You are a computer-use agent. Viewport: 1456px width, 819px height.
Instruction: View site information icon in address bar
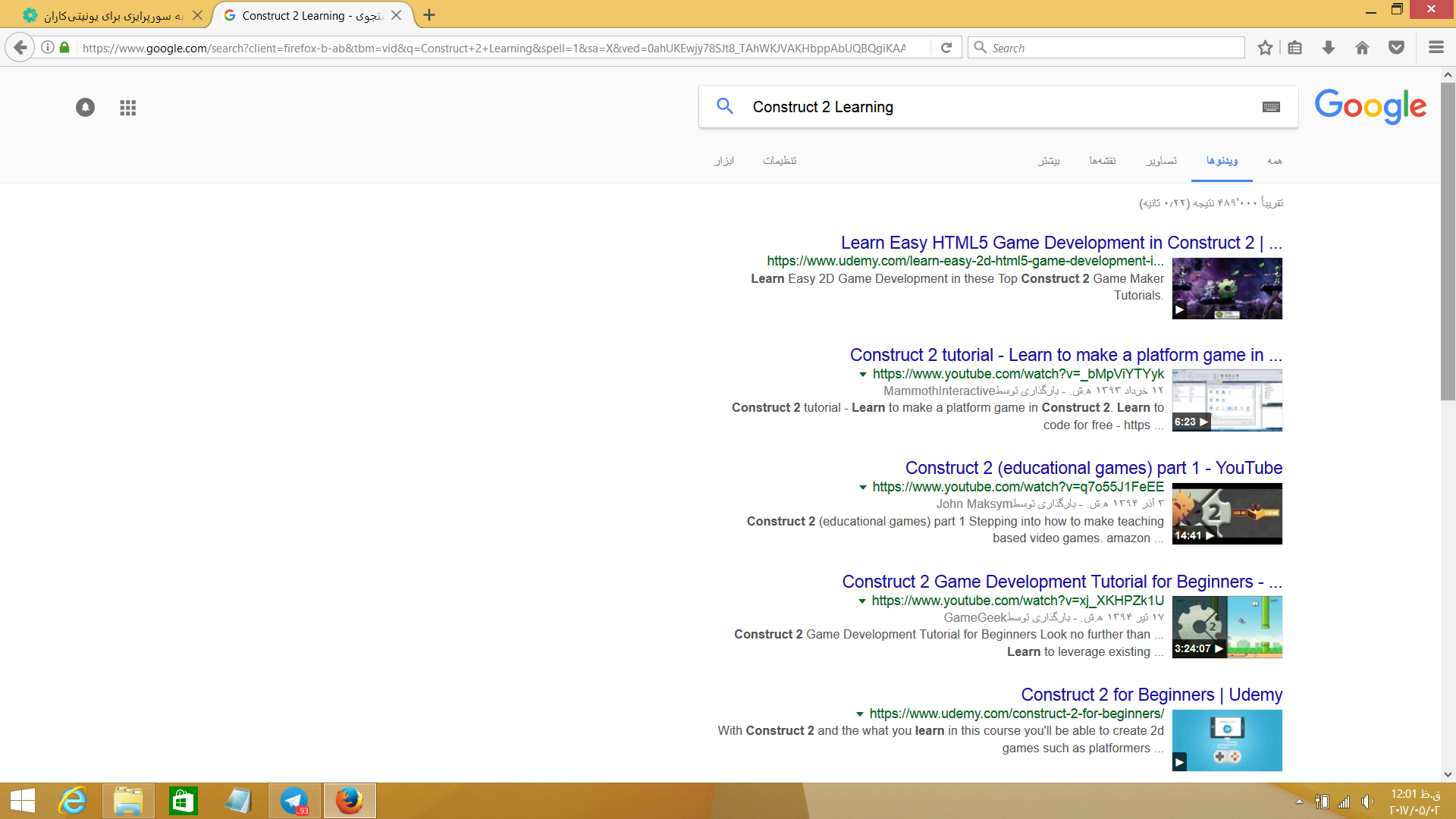coord(48,48)
